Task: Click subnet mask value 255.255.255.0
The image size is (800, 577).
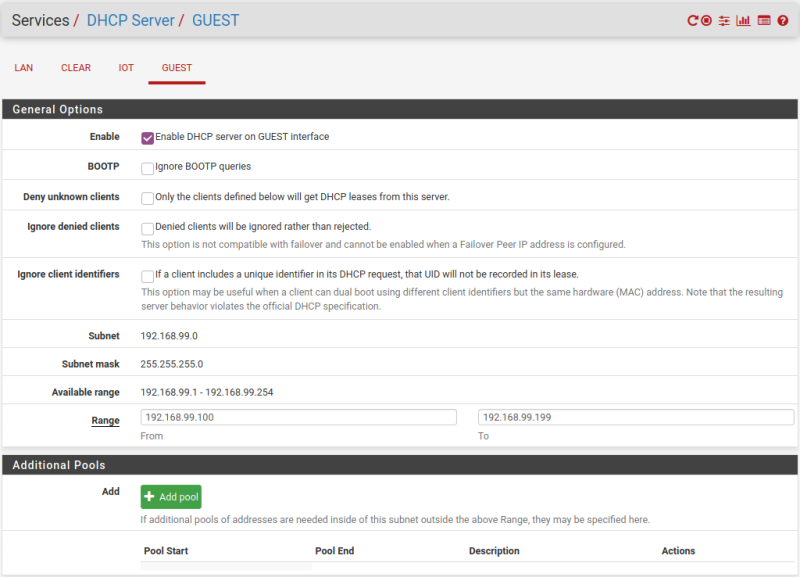Action: [x=171, y=364]
